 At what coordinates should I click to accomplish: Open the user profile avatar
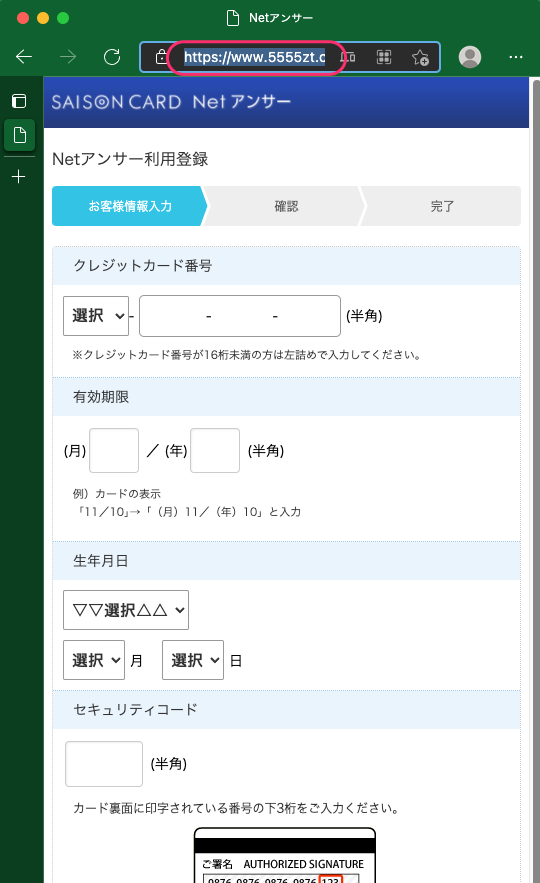(x=470, y=57)
